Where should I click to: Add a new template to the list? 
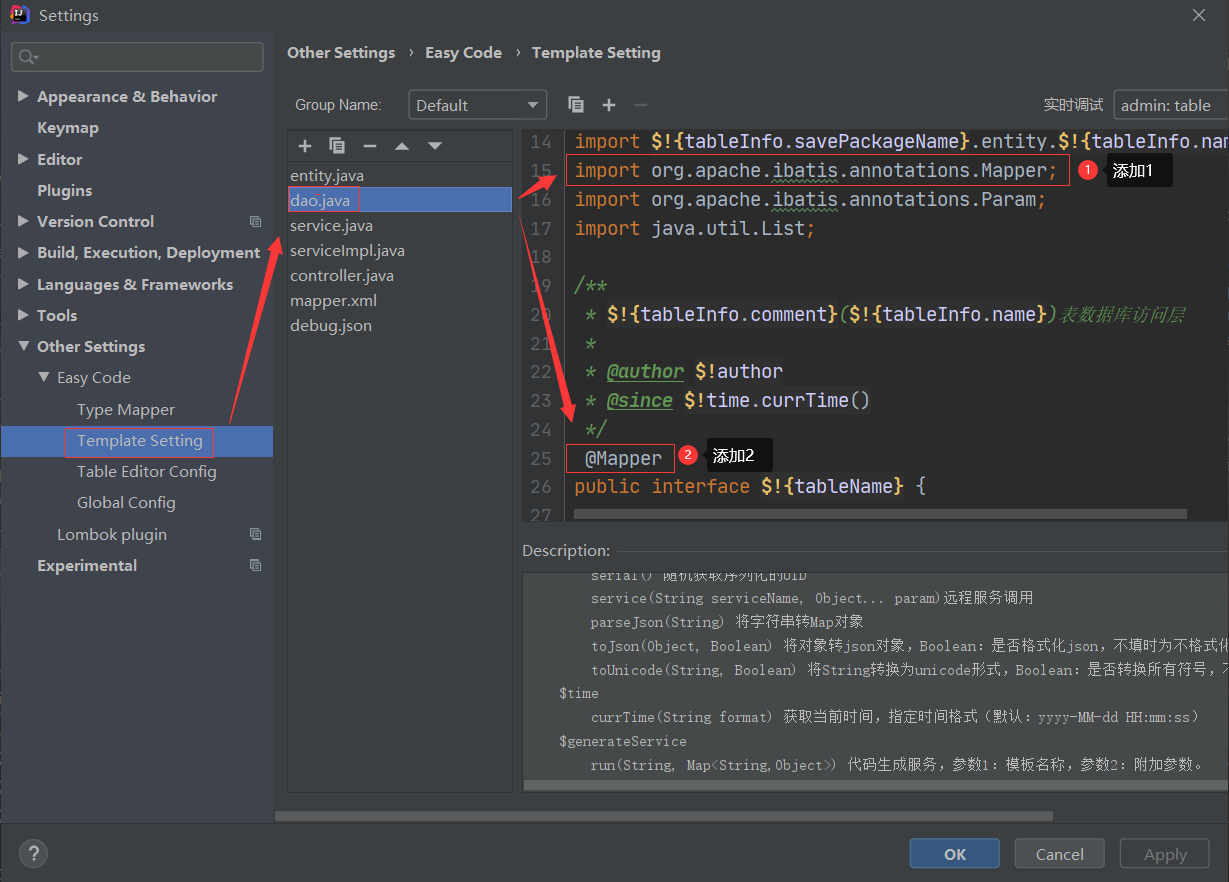(305, 146)
